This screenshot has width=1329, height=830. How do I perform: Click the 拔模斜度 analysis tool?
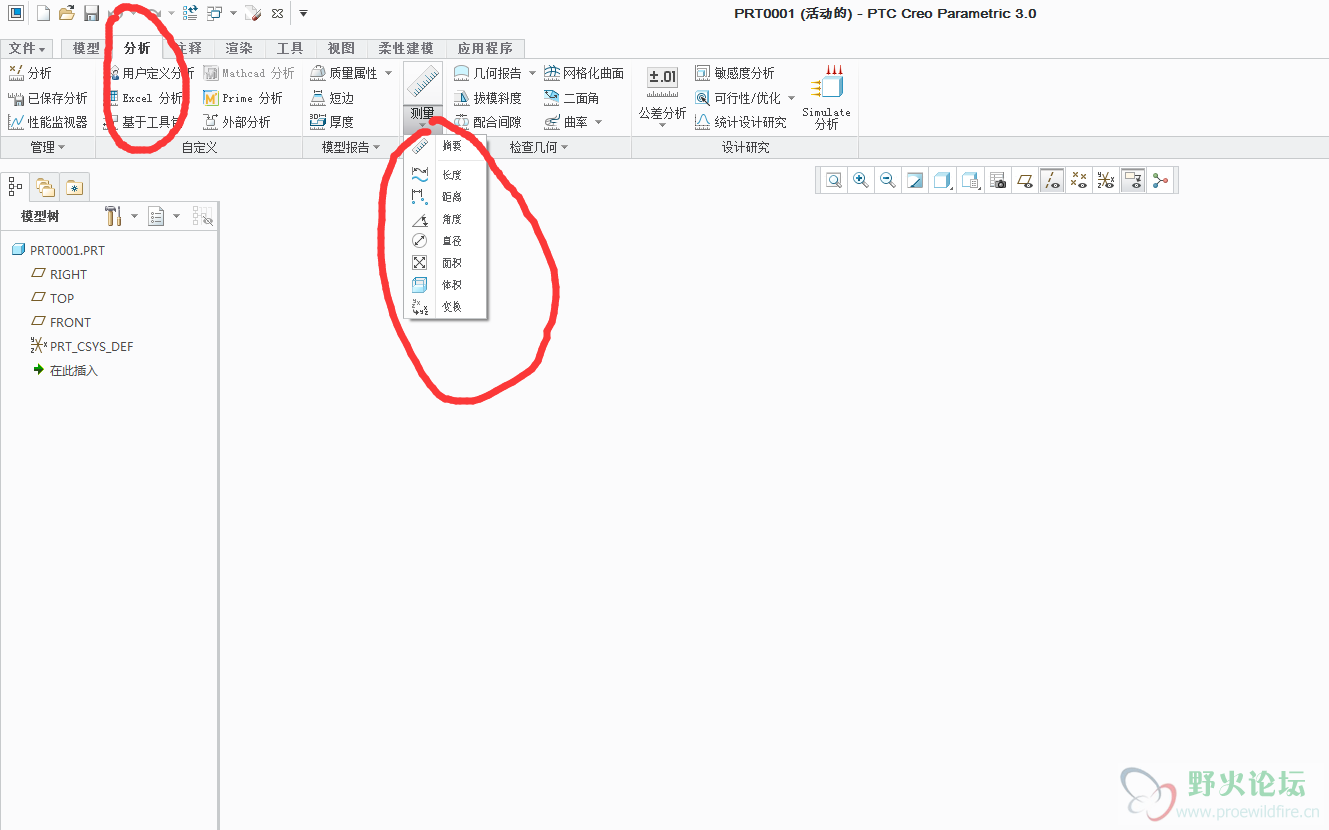pyautogui.click(x=488, y=98)
